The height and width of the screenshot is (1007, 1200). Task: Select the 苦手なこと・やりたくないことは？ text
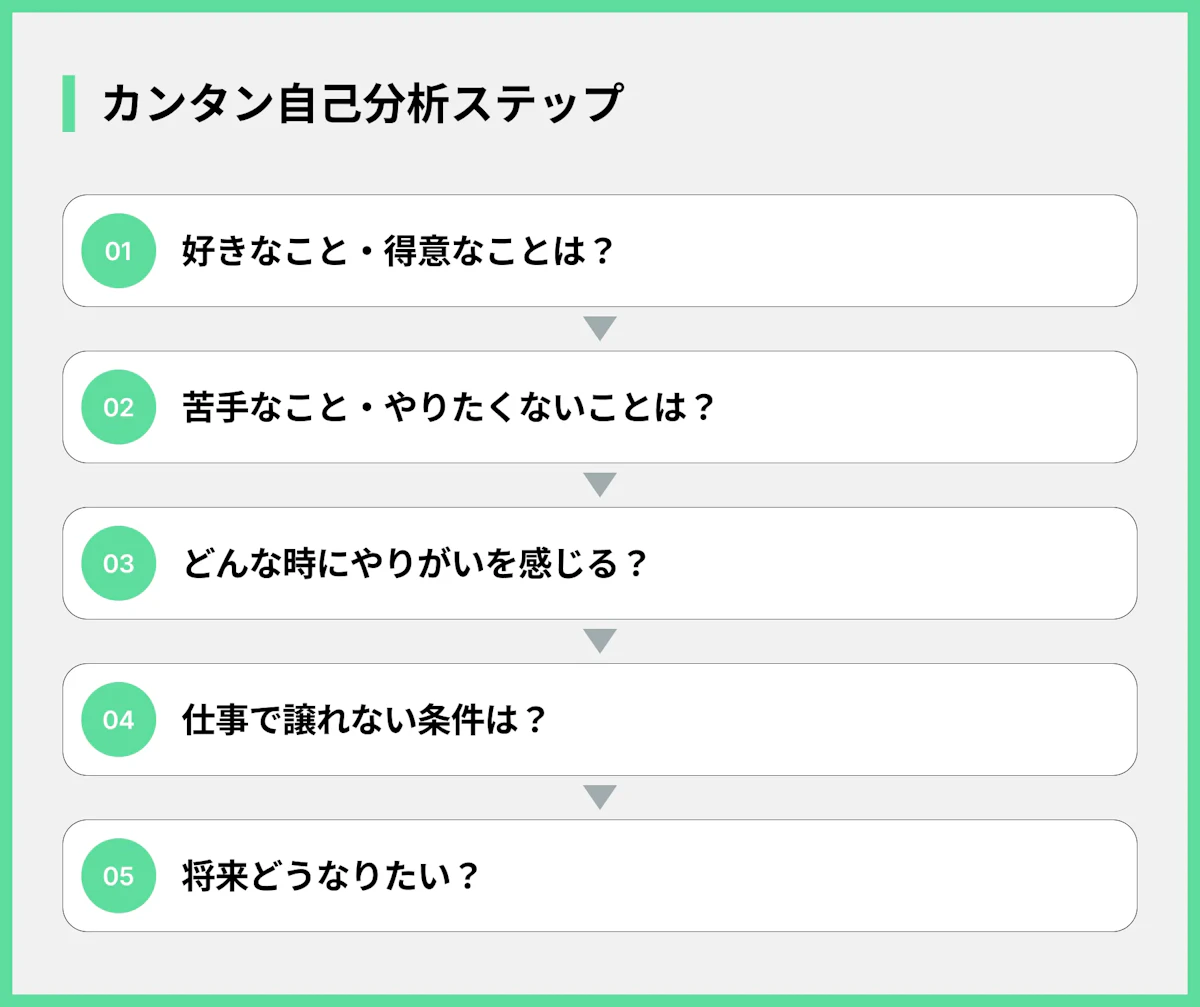pyautogui.click(x=450, y=407)
